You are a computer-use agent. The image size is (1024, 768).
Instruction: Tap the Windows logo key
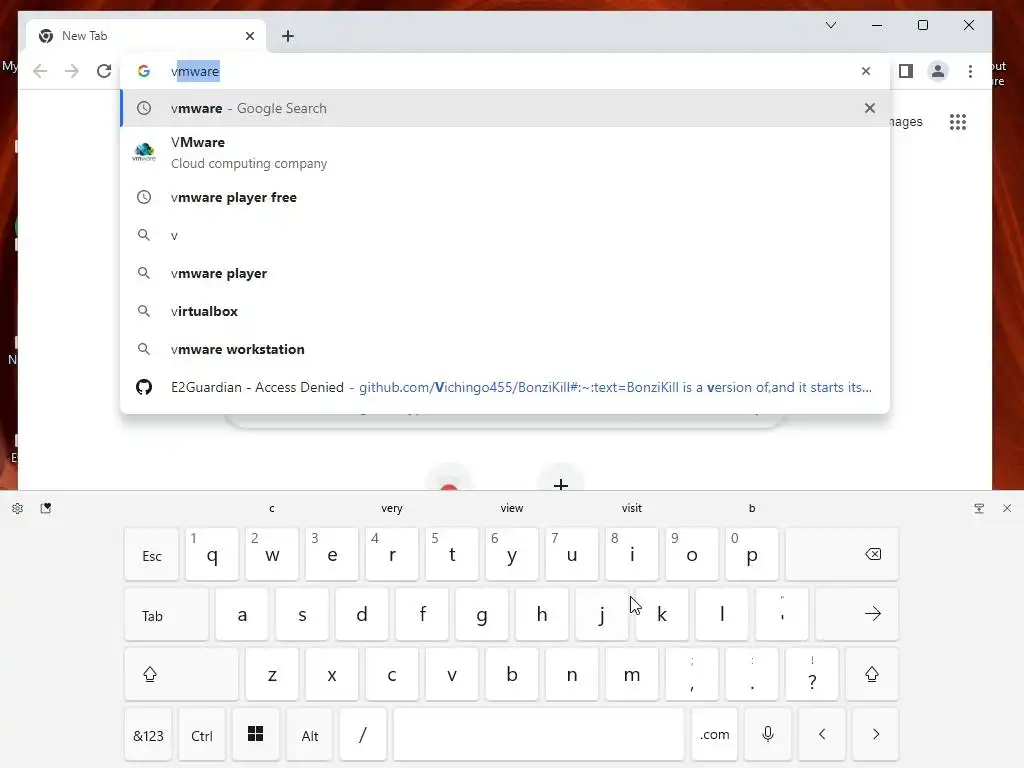(255, 735)
